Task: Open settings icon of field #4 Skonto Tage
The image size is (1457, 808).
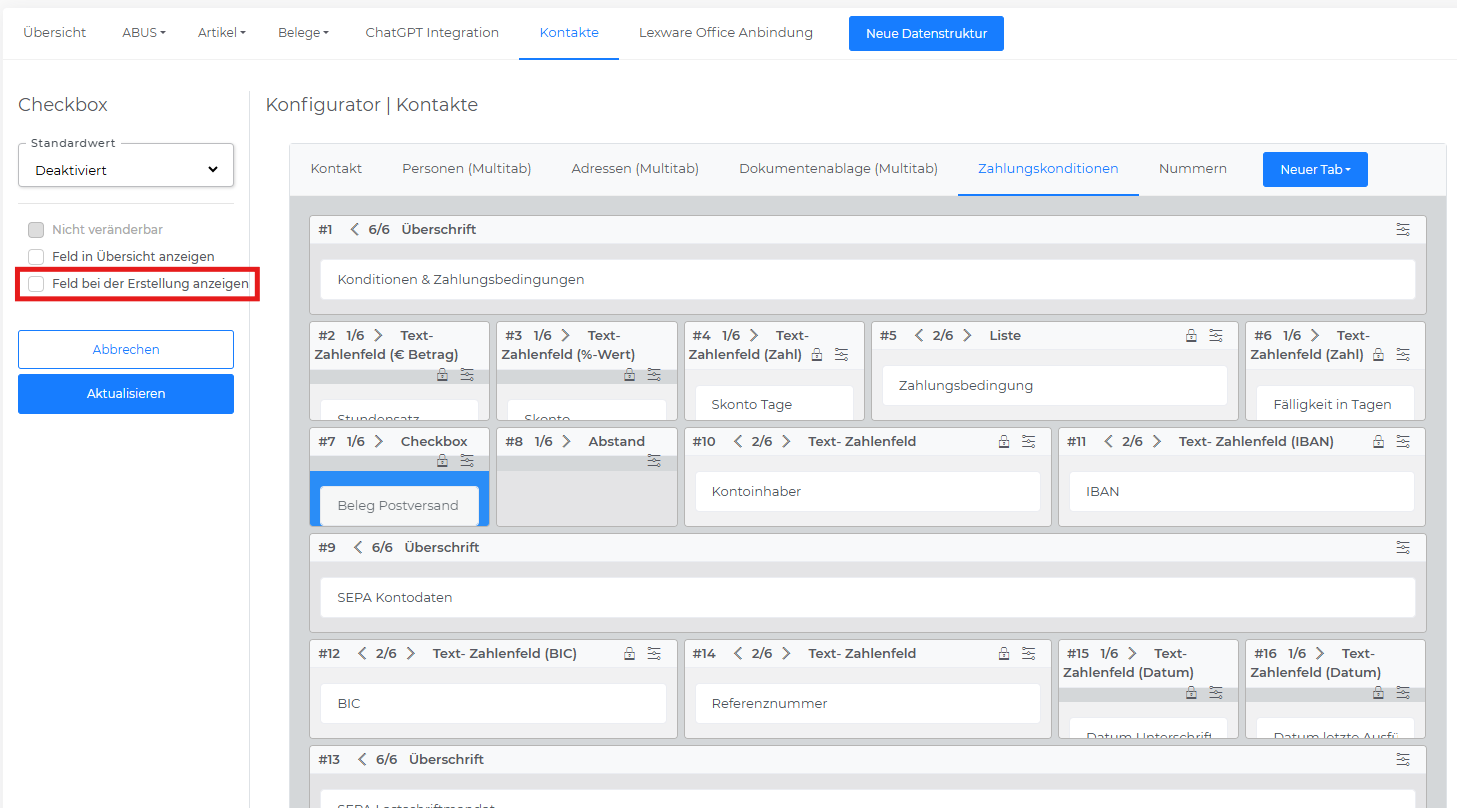Action: coord(841,354)
